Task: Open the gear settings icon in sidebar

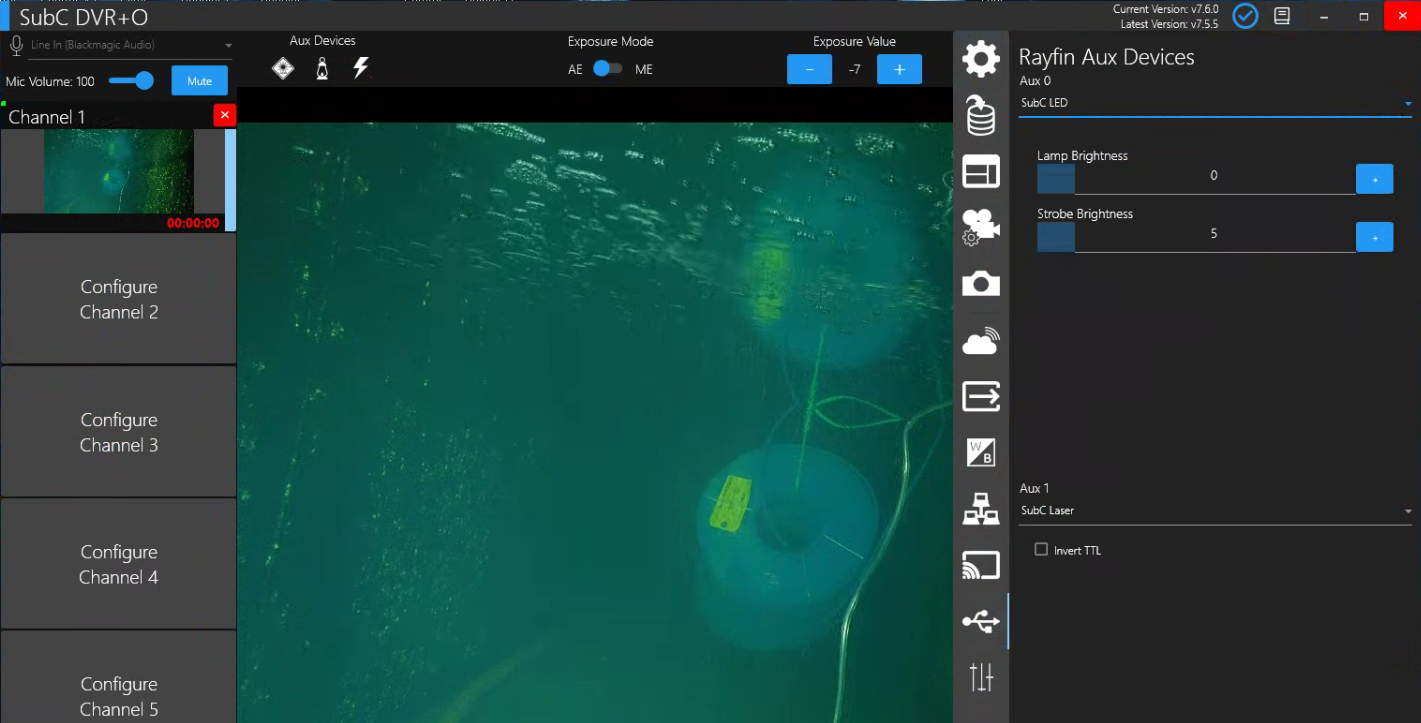Action: pyautogui.click(x=980, y=60)
